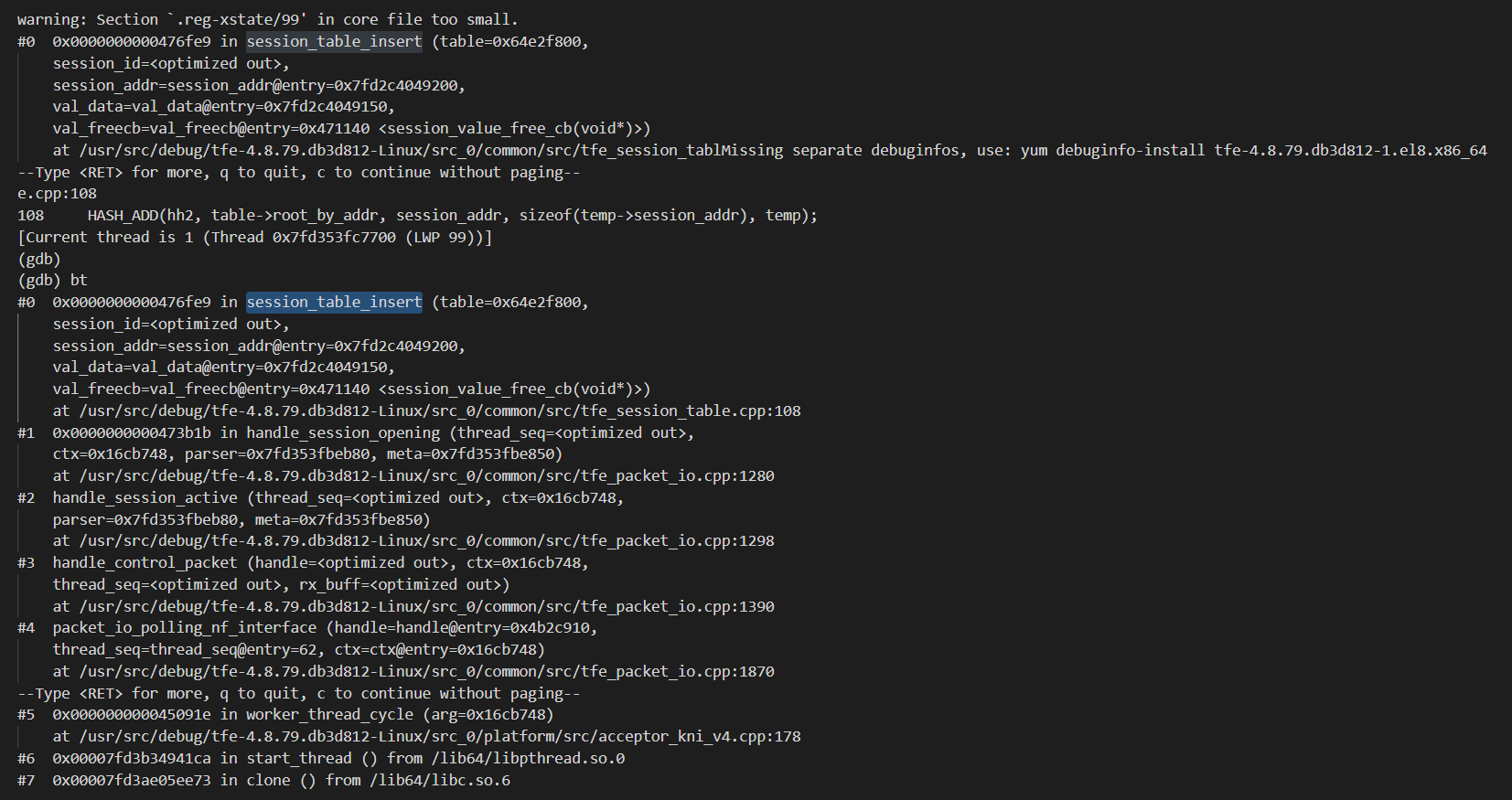Image resolution: width=1512 pixels, height=800 pixels.
Task: Click the handle_session_opening function name
Action: (x=343, y=433)
